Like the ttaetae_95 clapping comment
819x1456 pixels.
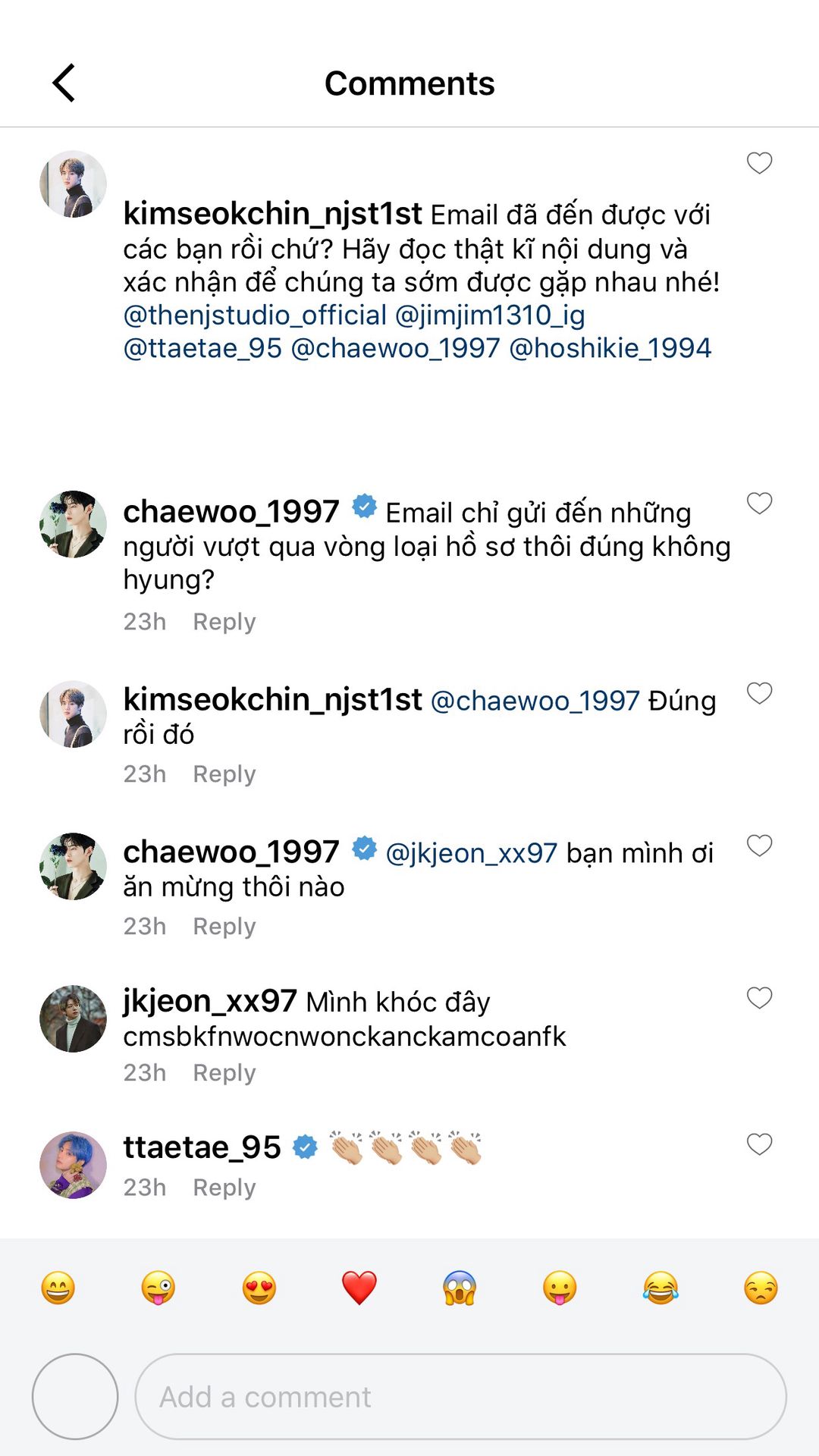pyautogui.click(x=759, y=1144)
